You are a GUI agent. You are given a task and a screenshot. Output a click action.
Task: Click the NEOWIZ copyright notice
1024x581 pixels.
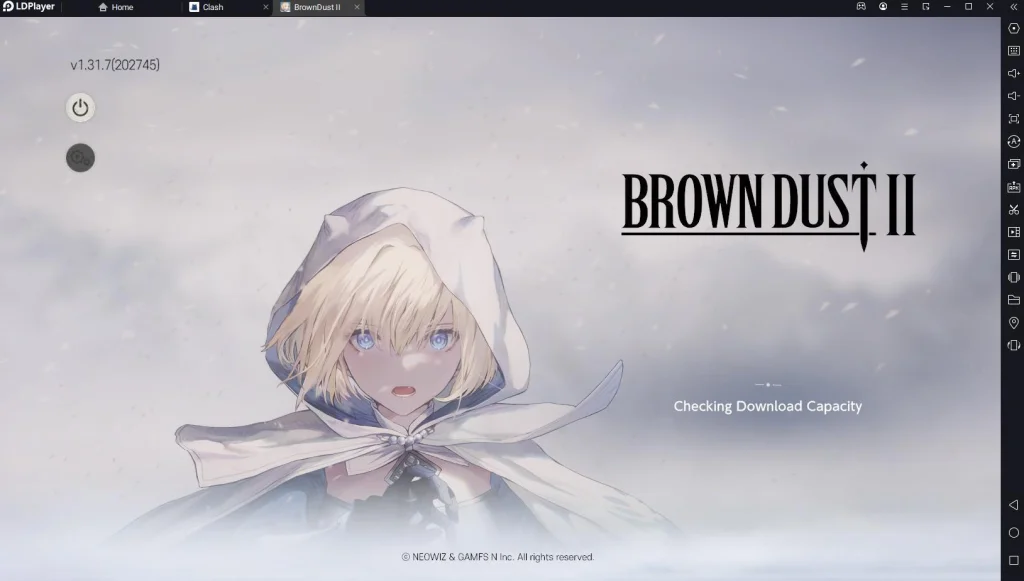click(x=498, y=557)
